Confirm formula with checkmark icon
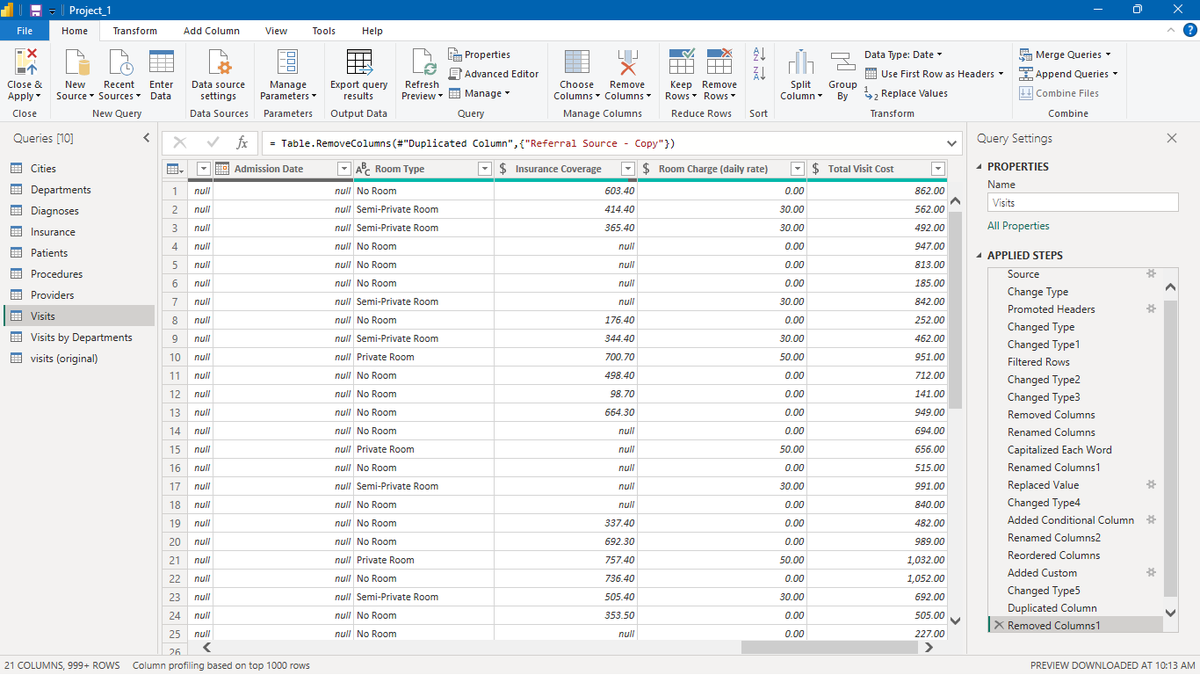 coord(212,143)
